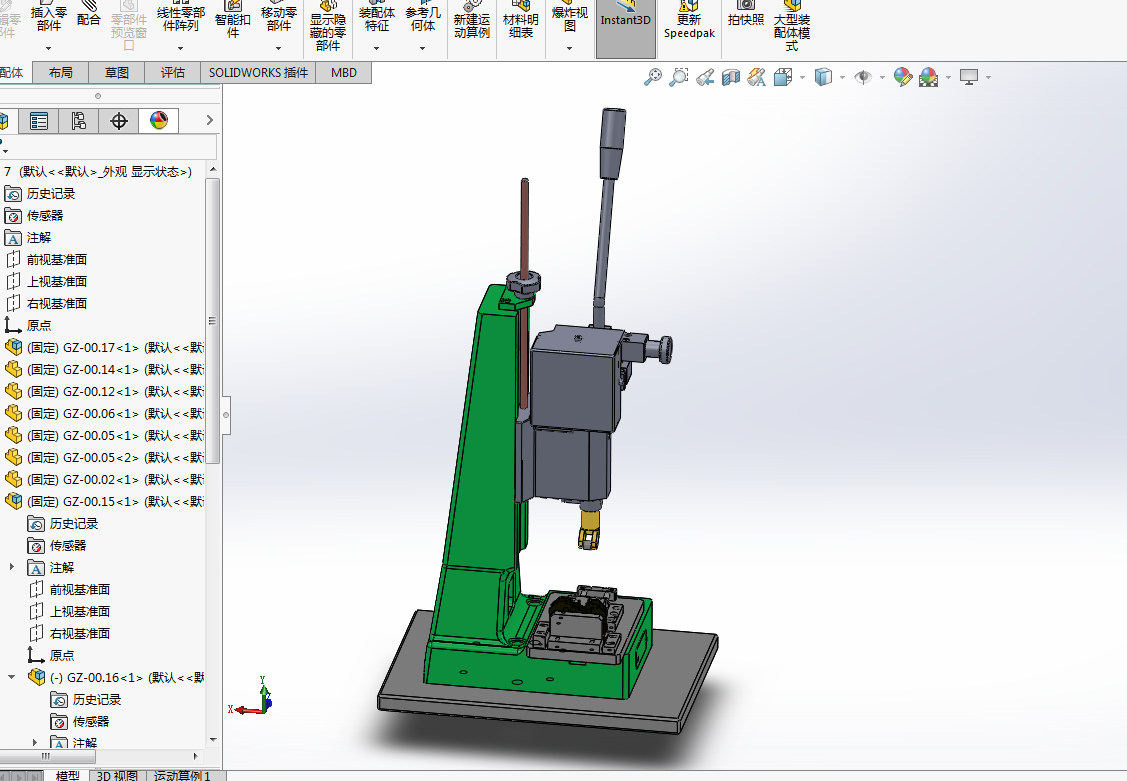Select the 前视基准面 plane at the top level

click(56, 259)
